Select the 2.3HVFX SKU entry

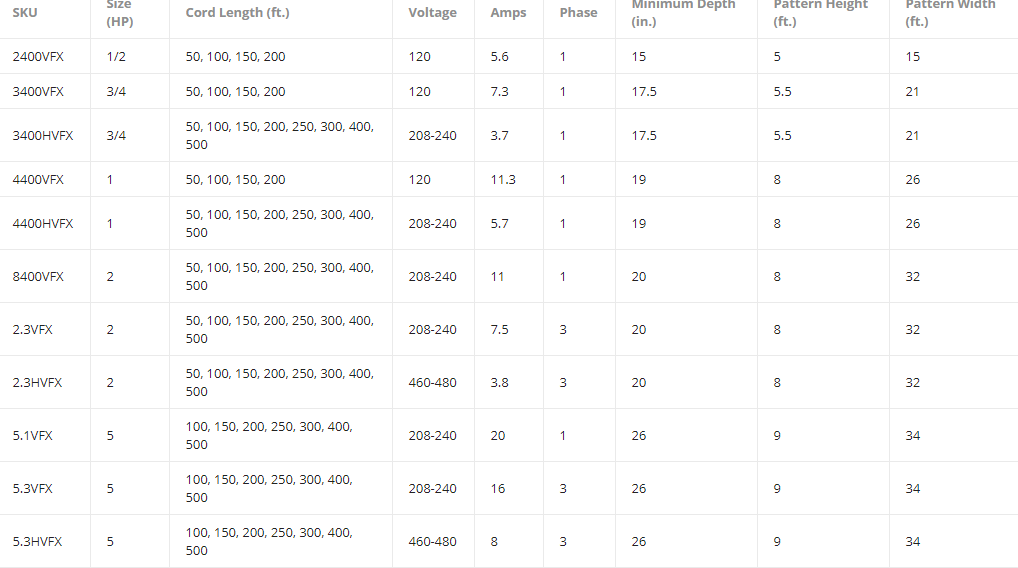coord(37,383)
